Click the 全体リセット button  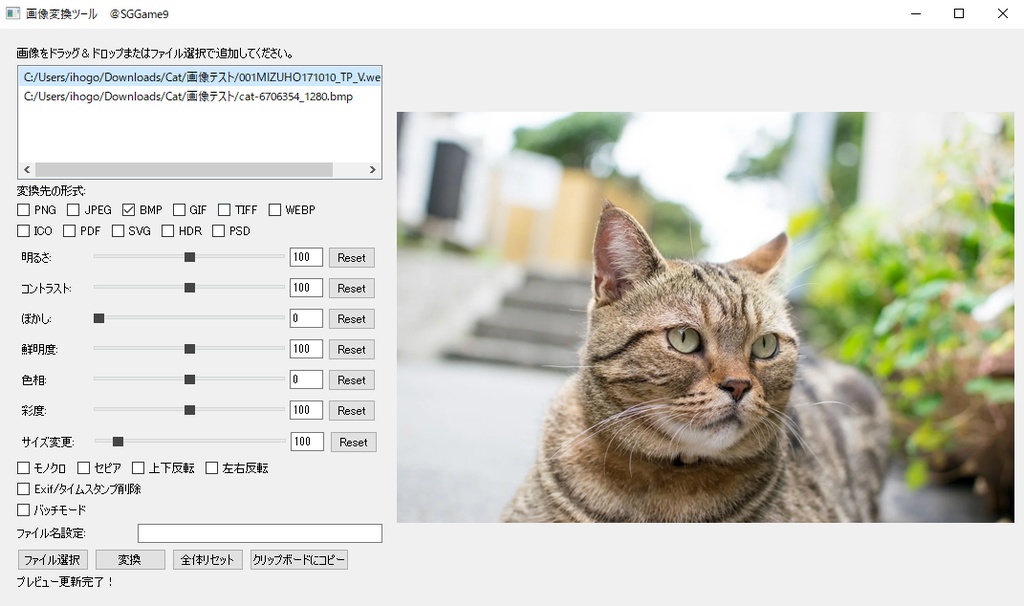click(x=208, y=560)
